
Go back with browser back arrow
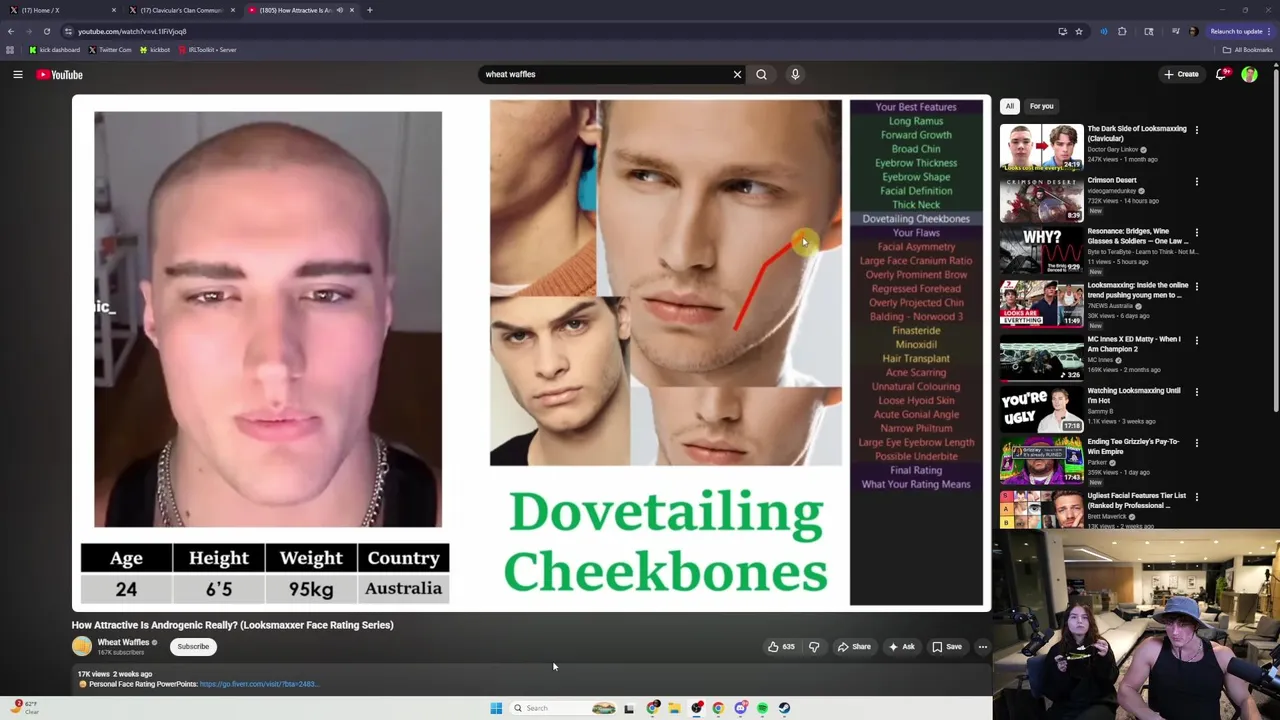11,31
